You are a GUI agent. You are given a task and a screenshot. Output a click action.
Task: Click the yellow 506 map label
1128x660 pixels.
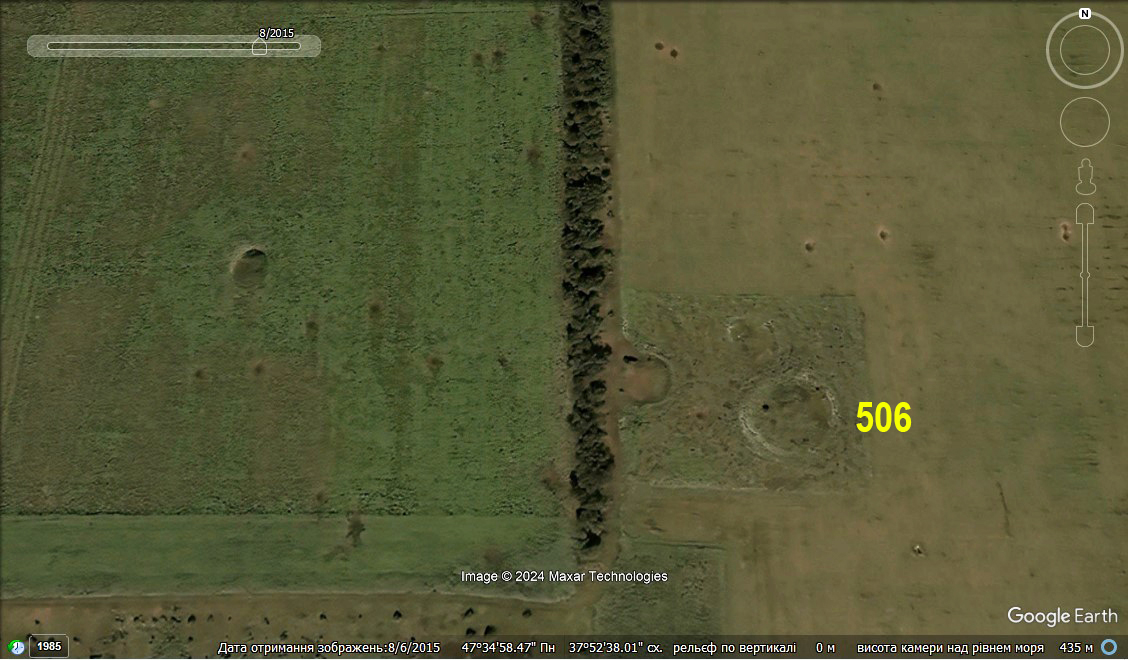pyautogui.click(x=883, y=419)
